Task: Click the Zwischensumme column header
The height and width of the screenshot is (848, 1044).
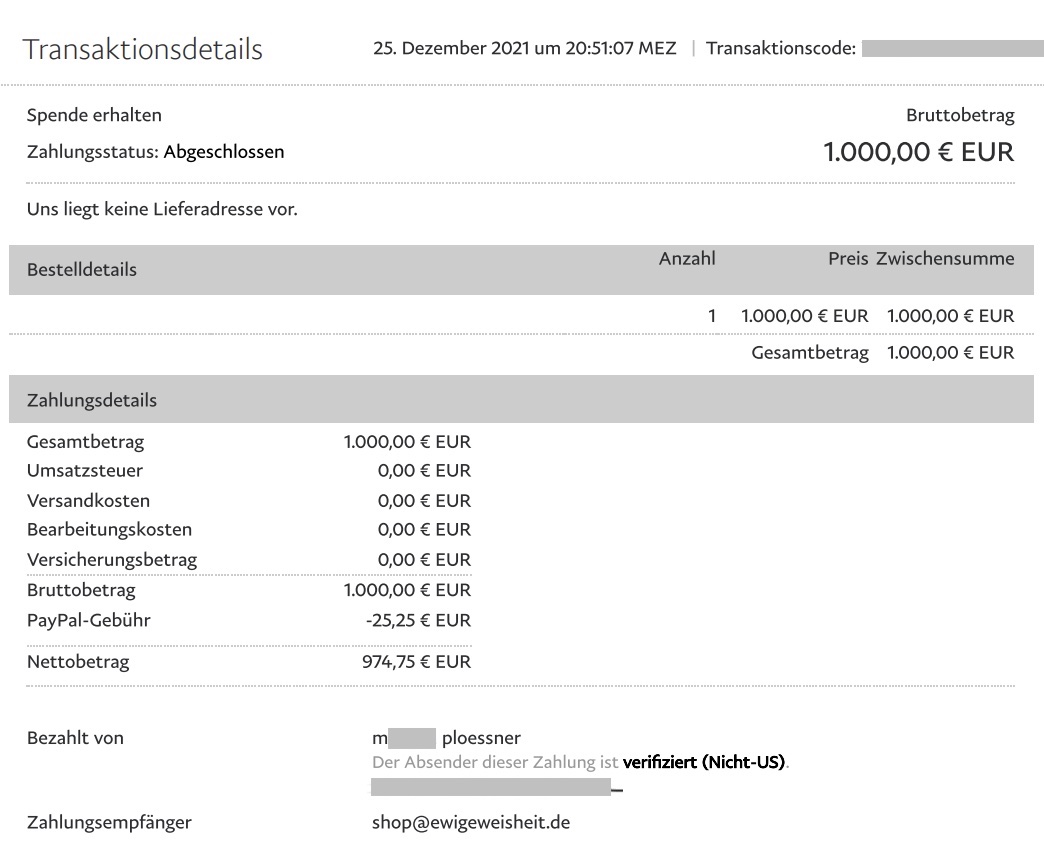Action: (x=945, y=258)
